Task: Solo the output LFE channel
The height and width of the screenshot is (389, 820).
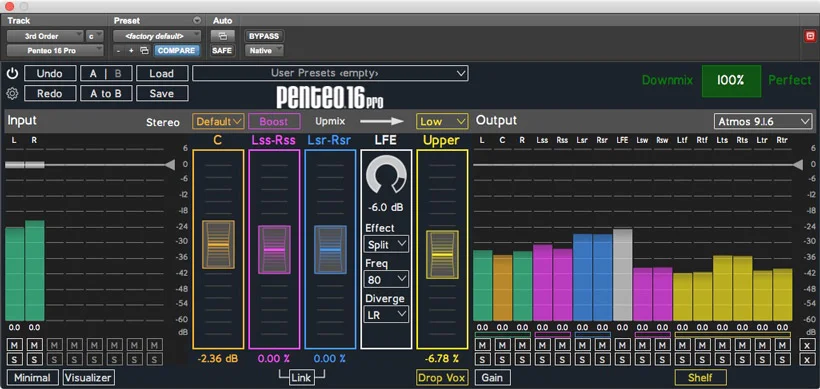Action: 622,359
